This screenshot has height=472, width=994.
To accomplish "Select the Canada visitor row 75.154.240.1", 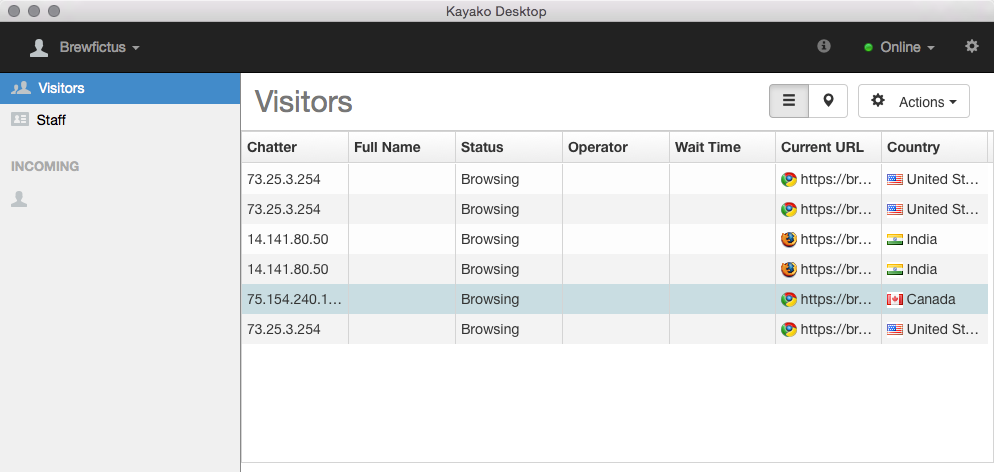I will [614, 299].
